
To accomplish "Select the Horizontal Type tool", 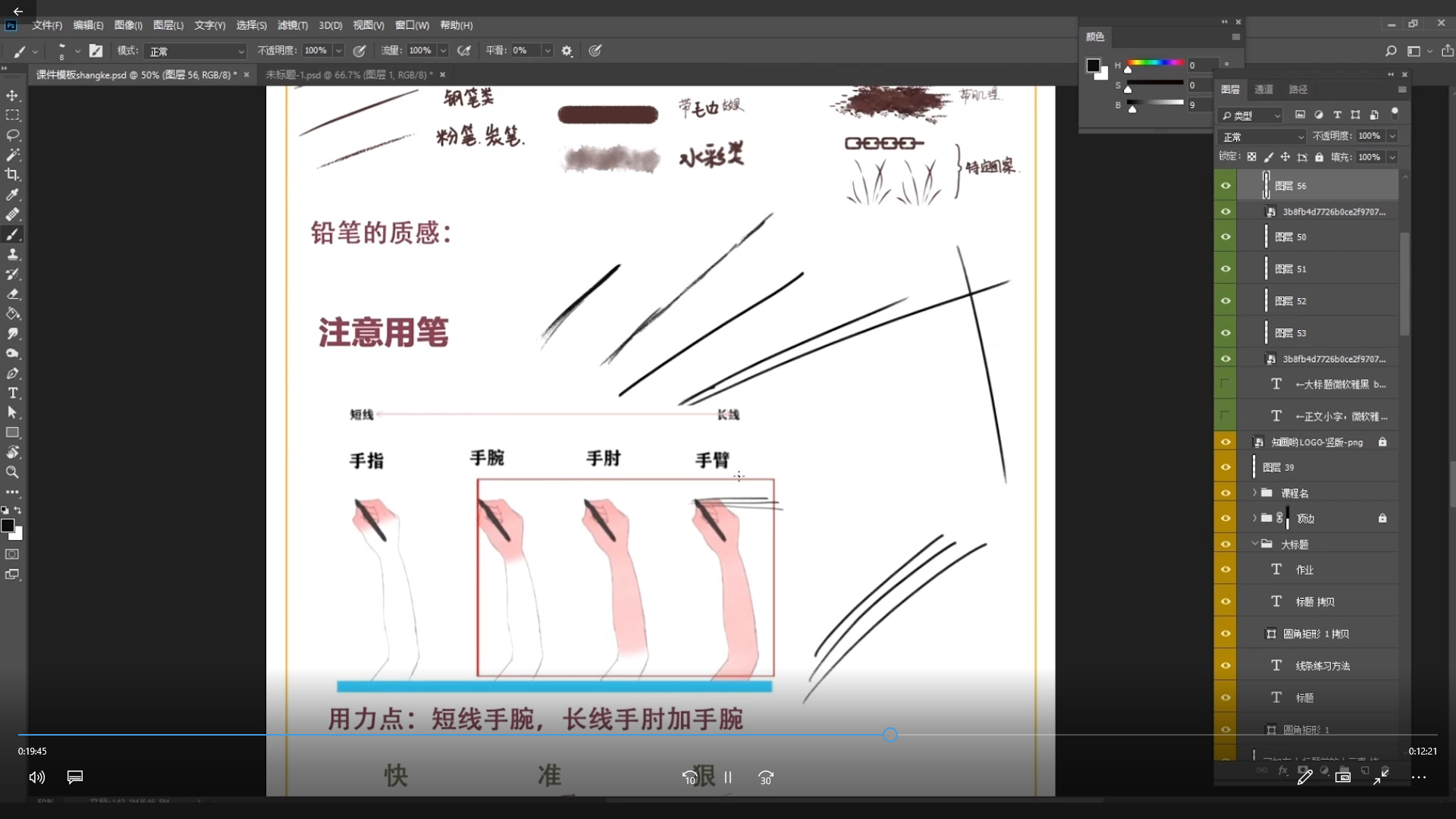I will 12,393.
